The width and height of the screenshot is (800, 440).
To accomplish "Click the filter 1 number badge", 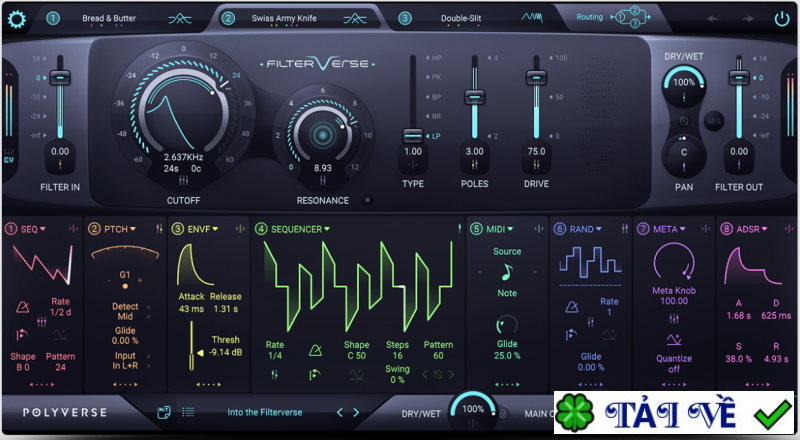I will point(53,18).
